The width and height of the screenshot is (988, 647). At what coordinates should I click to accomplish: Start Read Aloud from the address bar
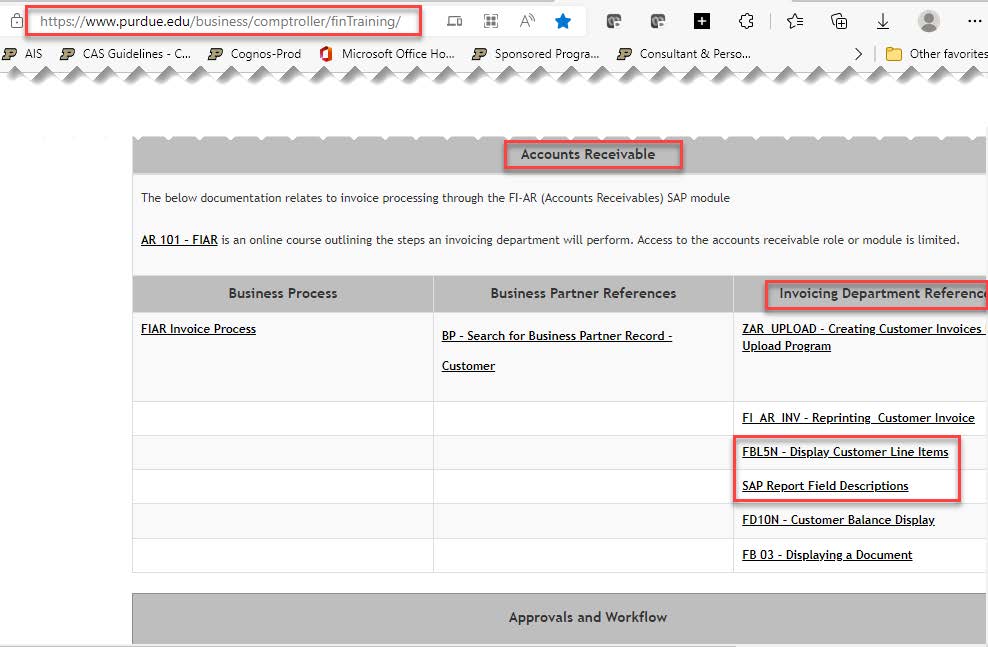pos(527,21)
